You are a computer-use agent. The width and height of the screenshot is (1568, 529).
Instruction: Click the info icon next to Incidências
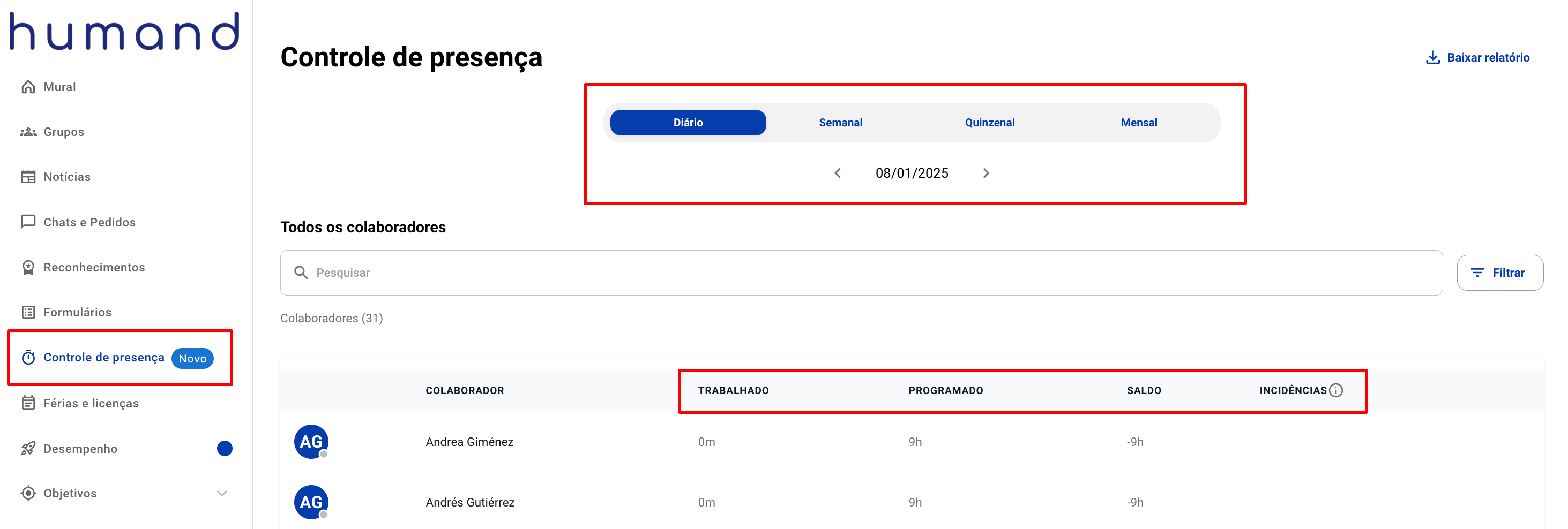(x=1336, y=390)
